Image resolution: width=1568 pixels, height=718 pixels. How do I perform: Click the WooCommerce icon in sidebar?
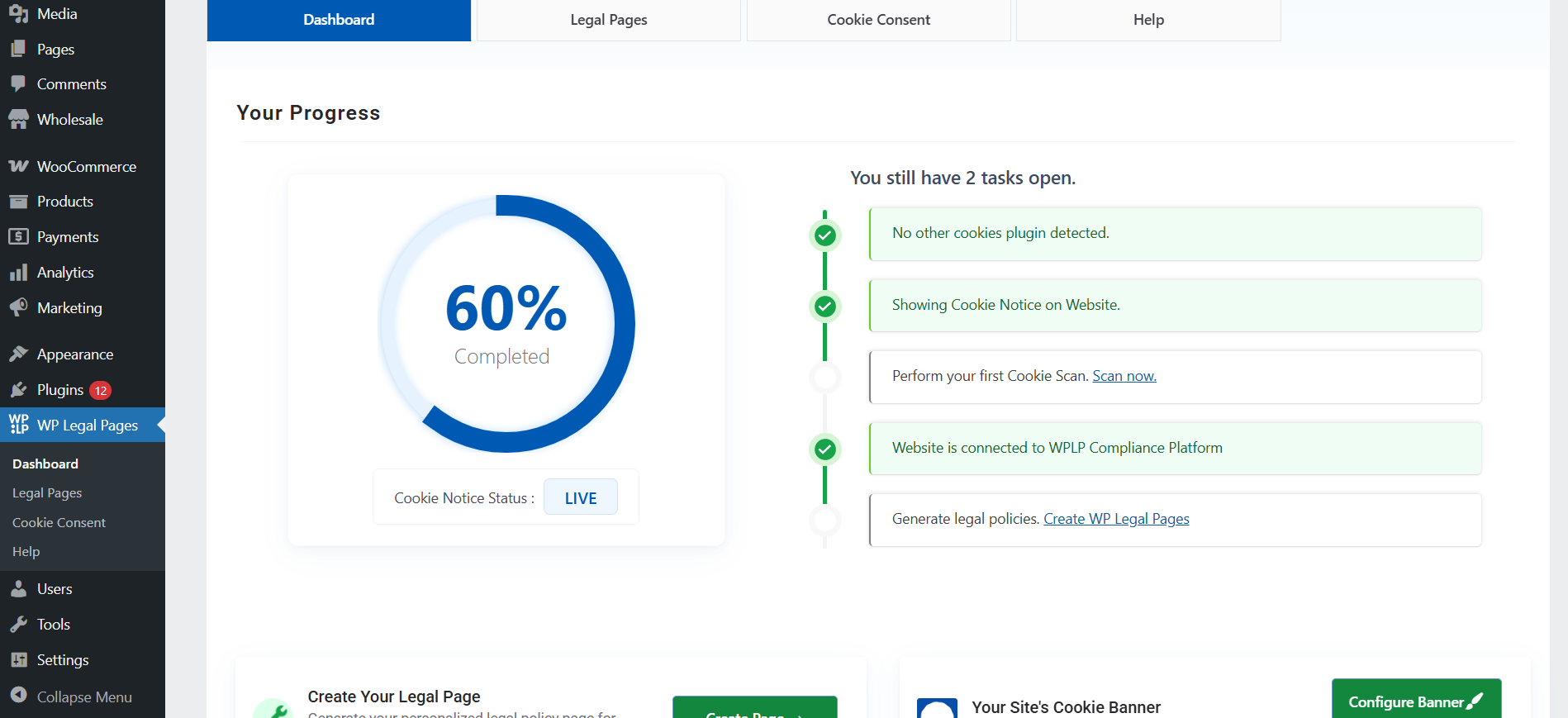(18, 167)
